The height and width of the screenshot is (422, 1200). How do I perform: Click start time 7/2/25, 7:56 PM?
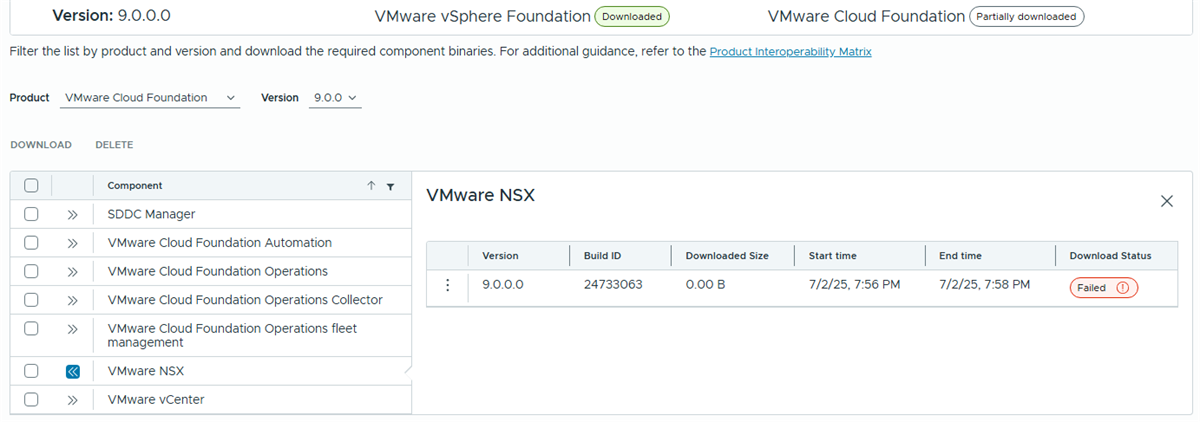pyautogui.click(x=854, y=285)
